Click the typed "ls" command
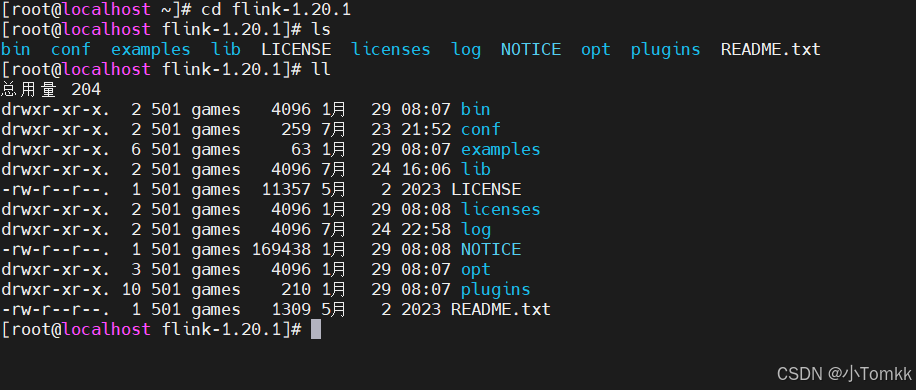 coord(321,29)
